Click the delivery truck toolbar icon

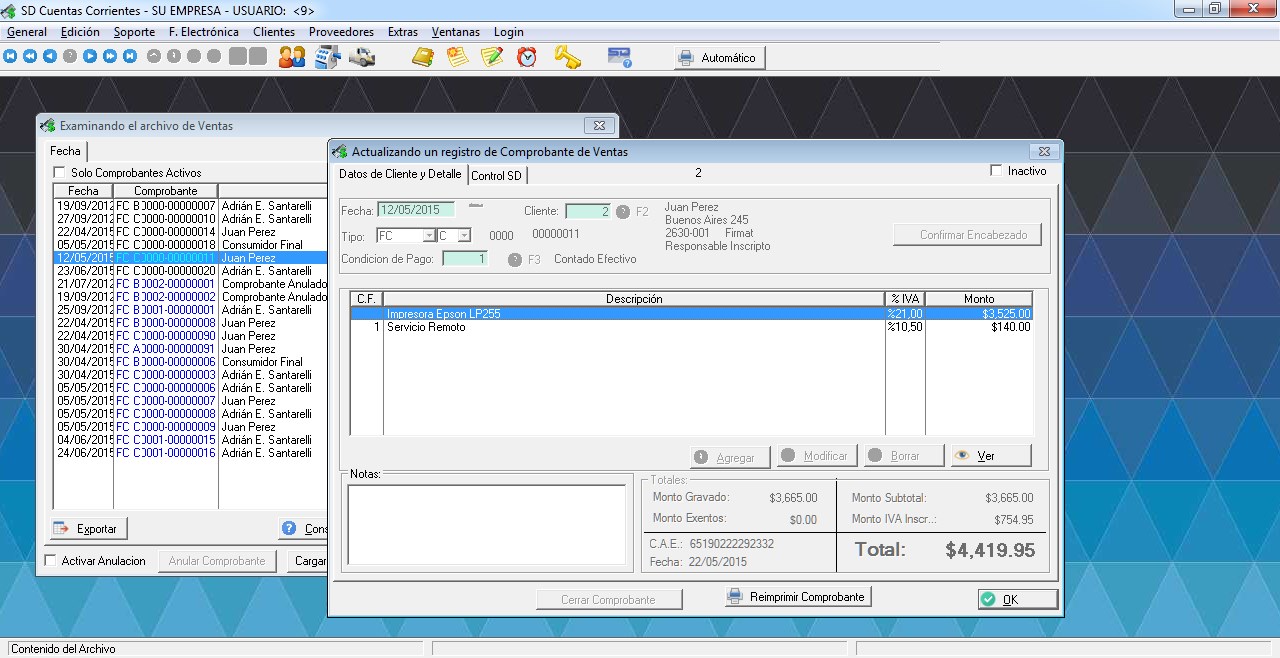(x=361, y=57)
